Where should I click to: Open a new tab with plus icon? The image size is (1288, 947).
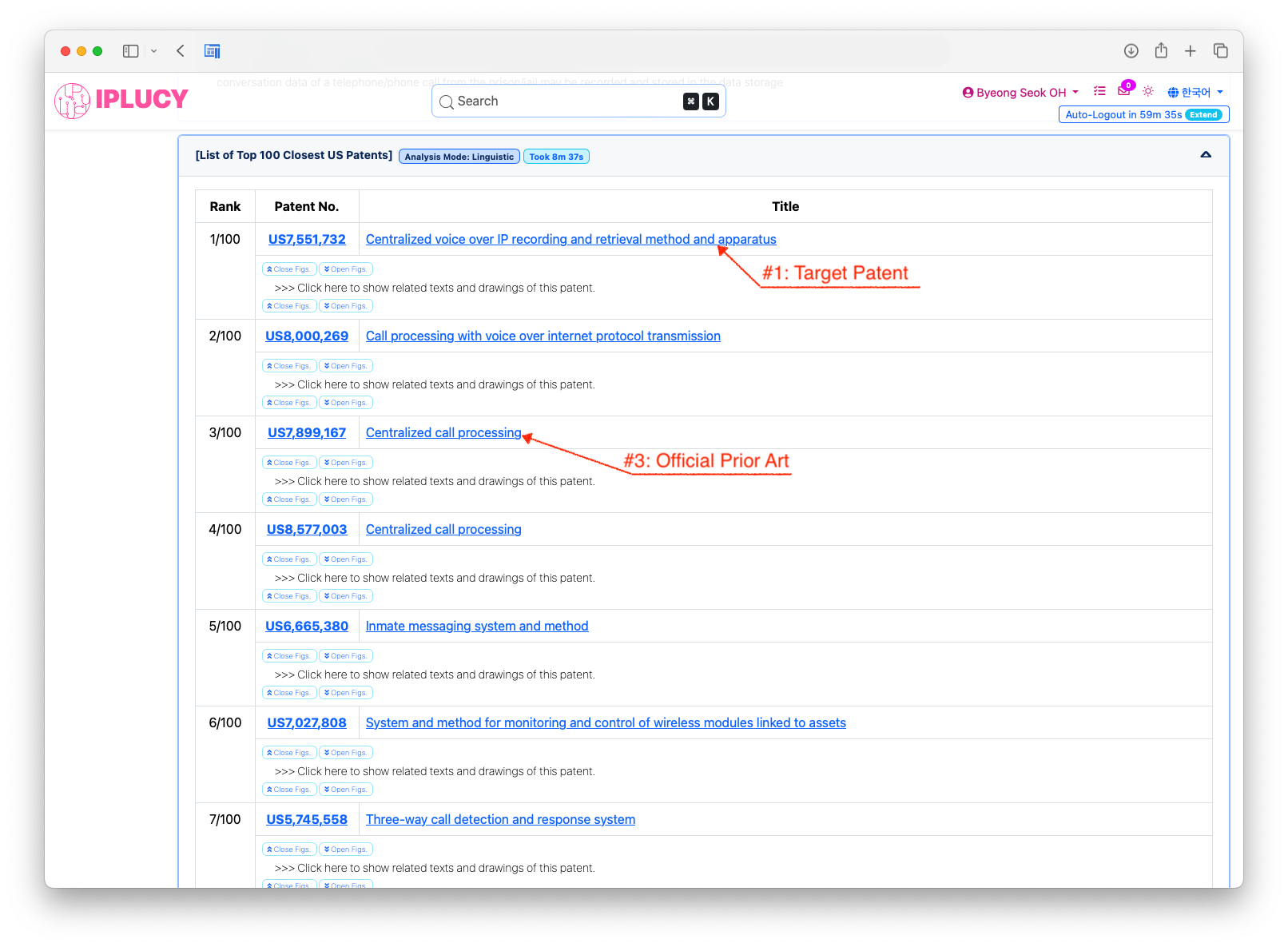point(1191,51)
